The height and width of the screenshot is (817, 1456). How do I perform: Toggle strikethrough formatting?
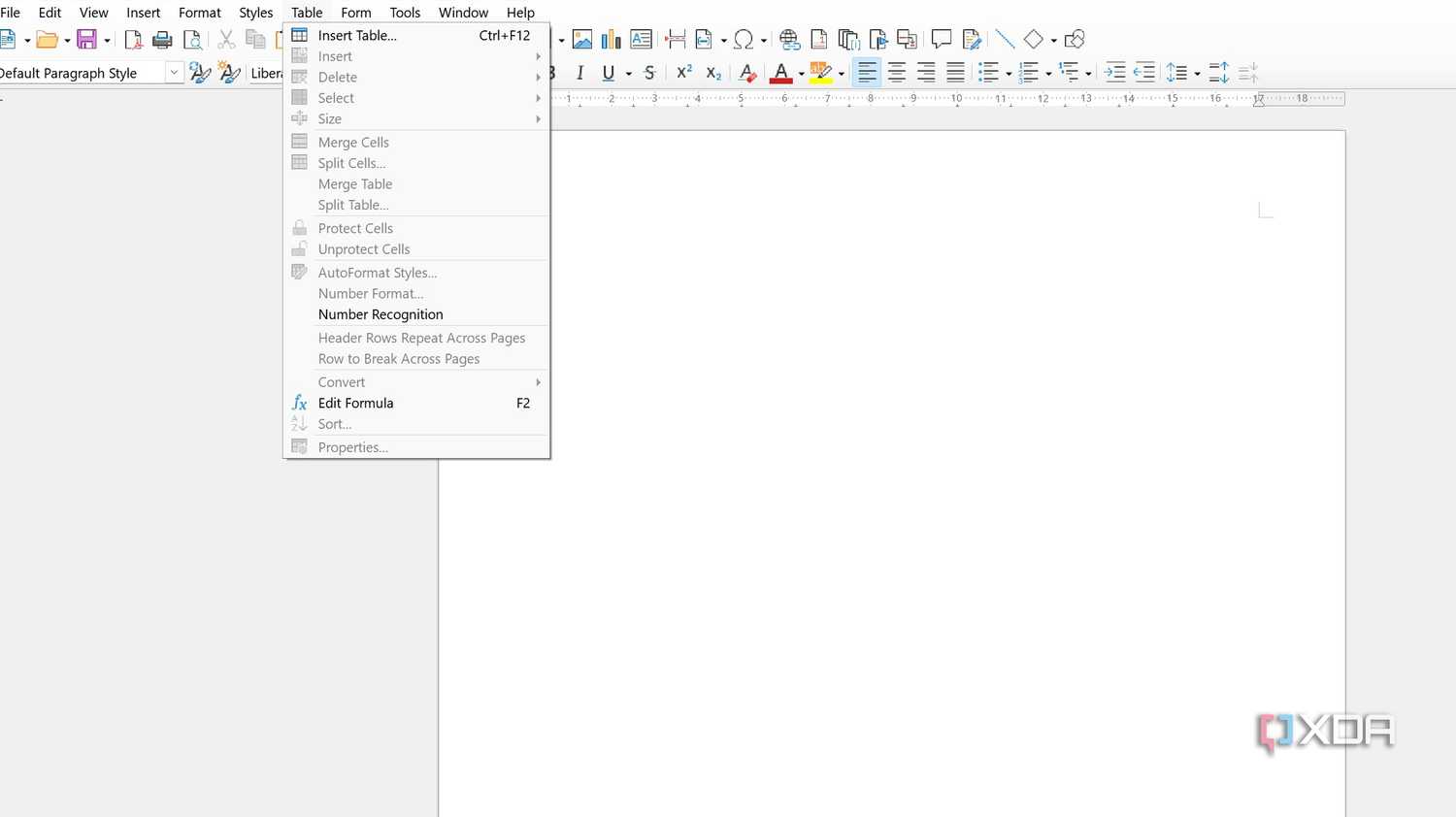coord(649,73)
